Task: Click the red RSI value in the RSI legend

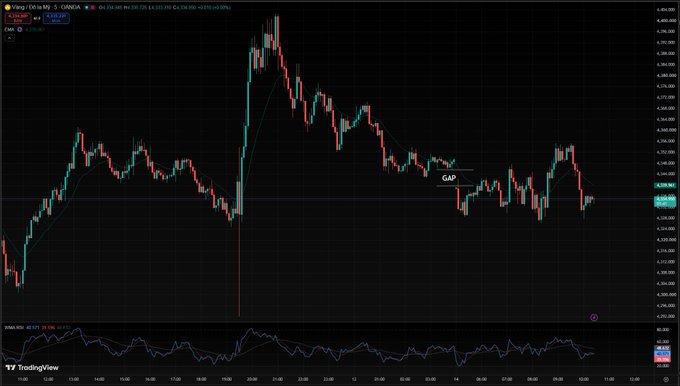Action: coord(48,327)
